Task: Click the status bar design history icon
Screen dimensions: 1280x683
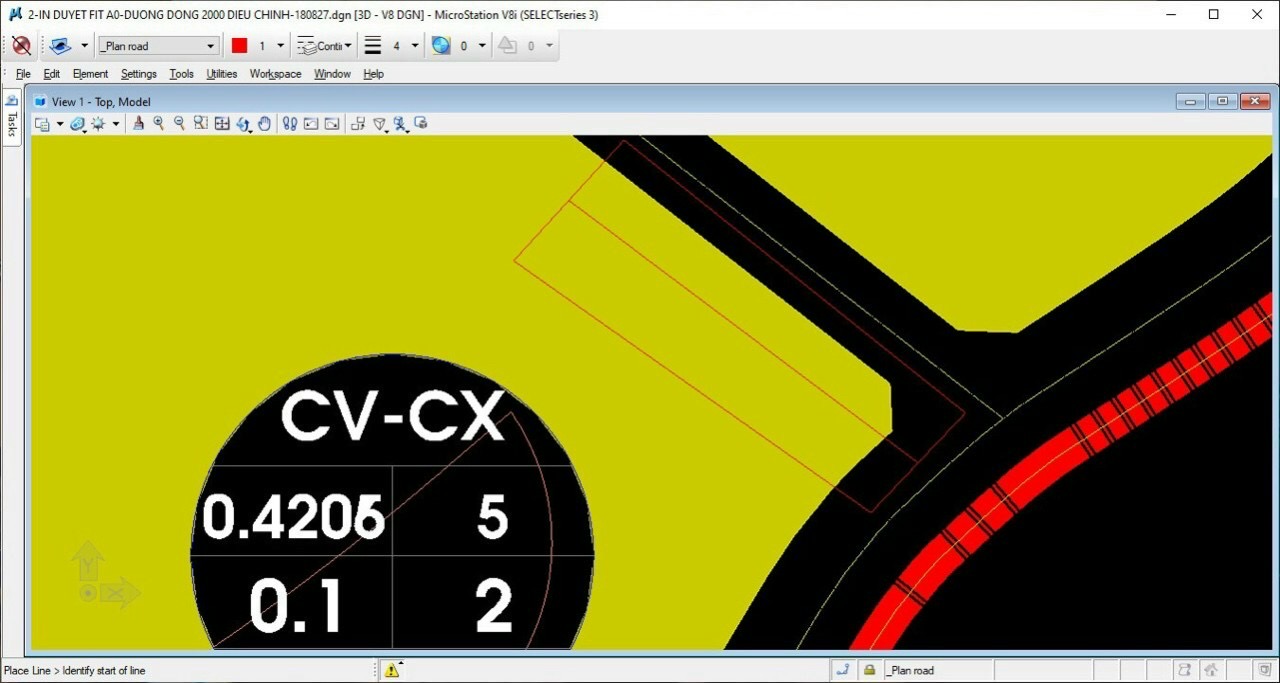Action: tap(1184, 670)
